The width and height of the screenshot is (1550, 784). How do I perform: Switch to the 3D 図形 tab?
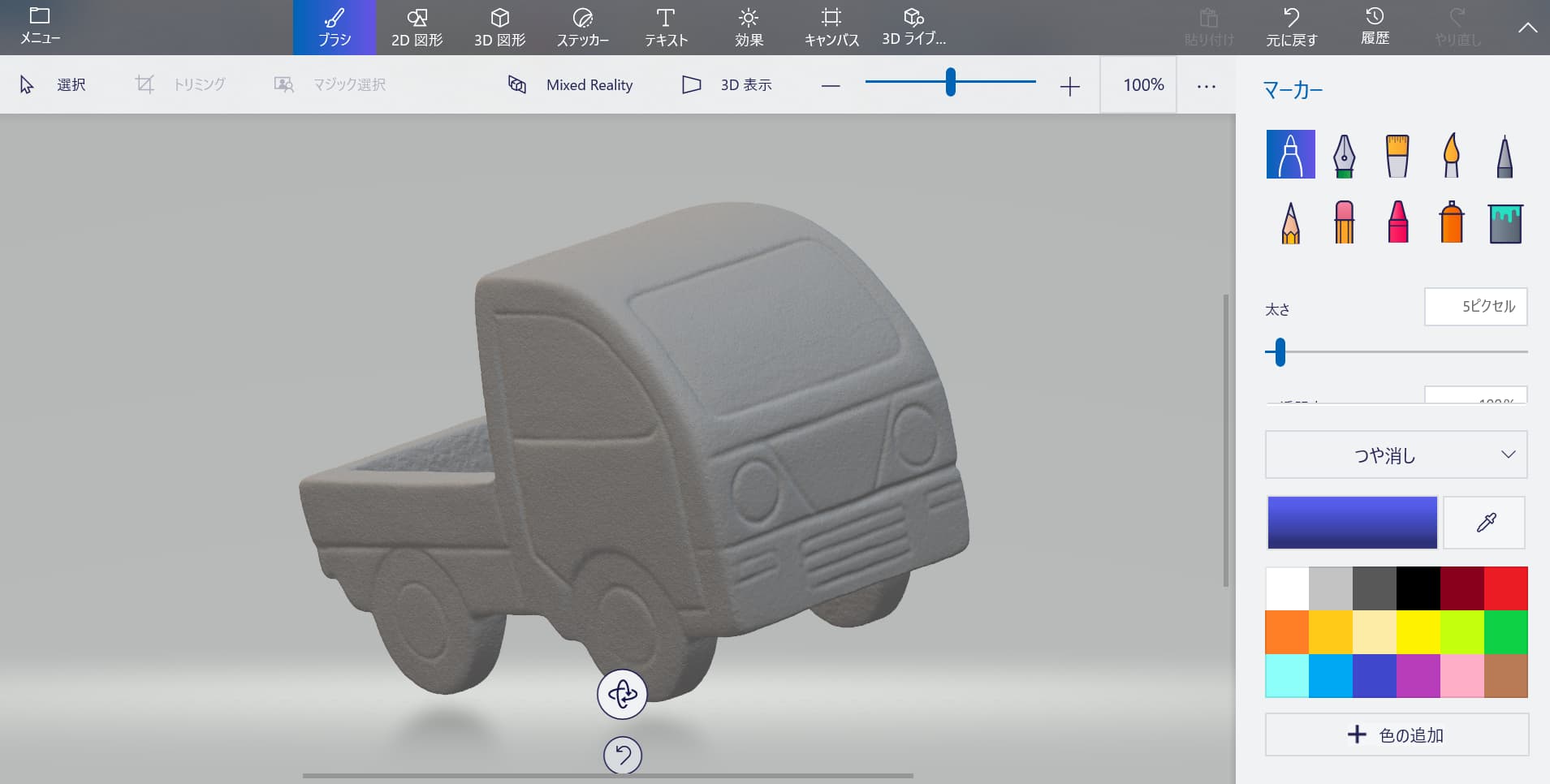coord(499,28)
